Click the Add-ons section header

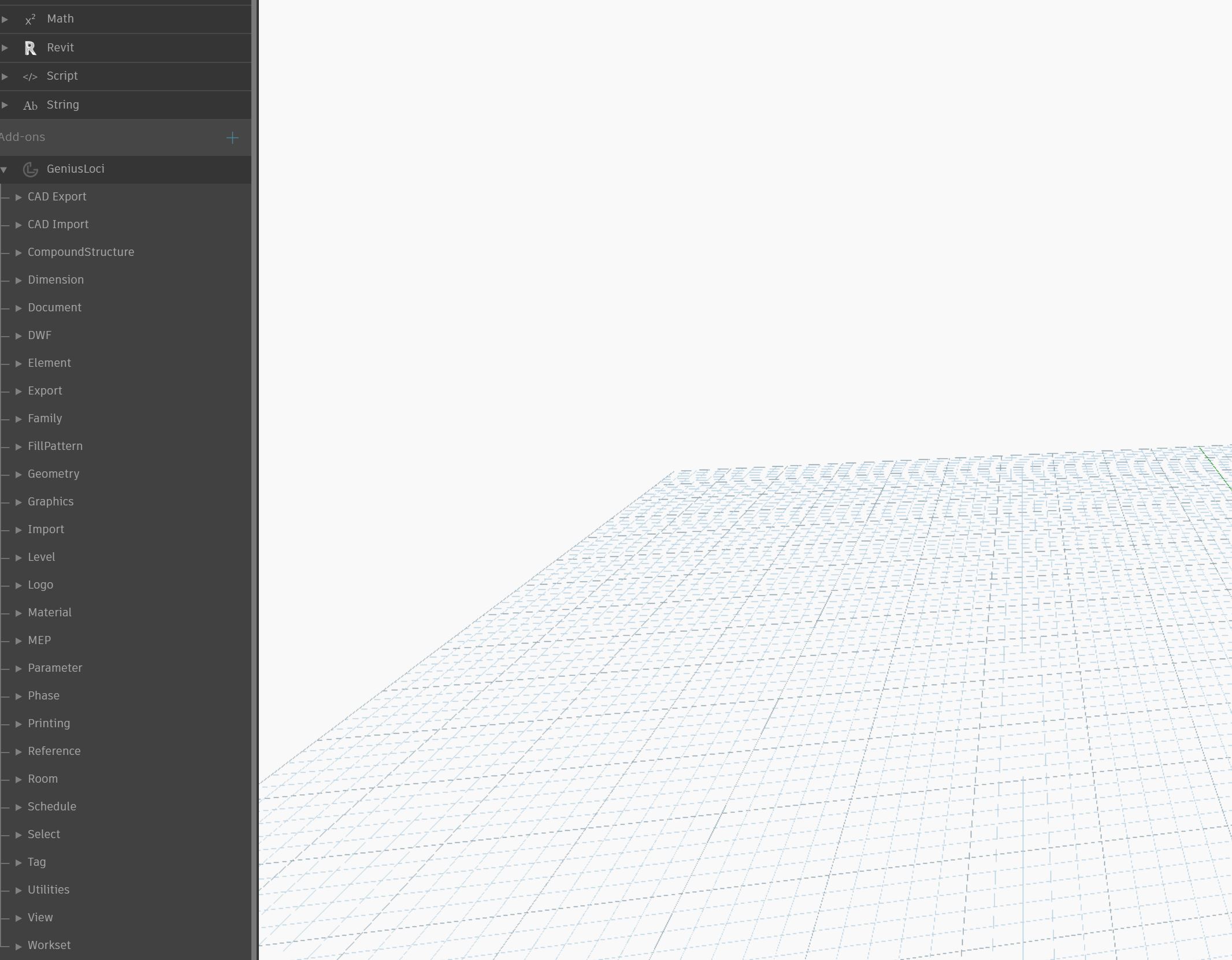click(23, 137)
